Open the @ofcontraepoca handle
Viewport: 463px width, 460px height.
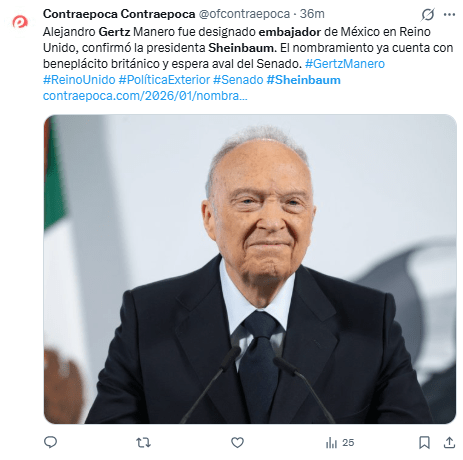pos(244,14)
